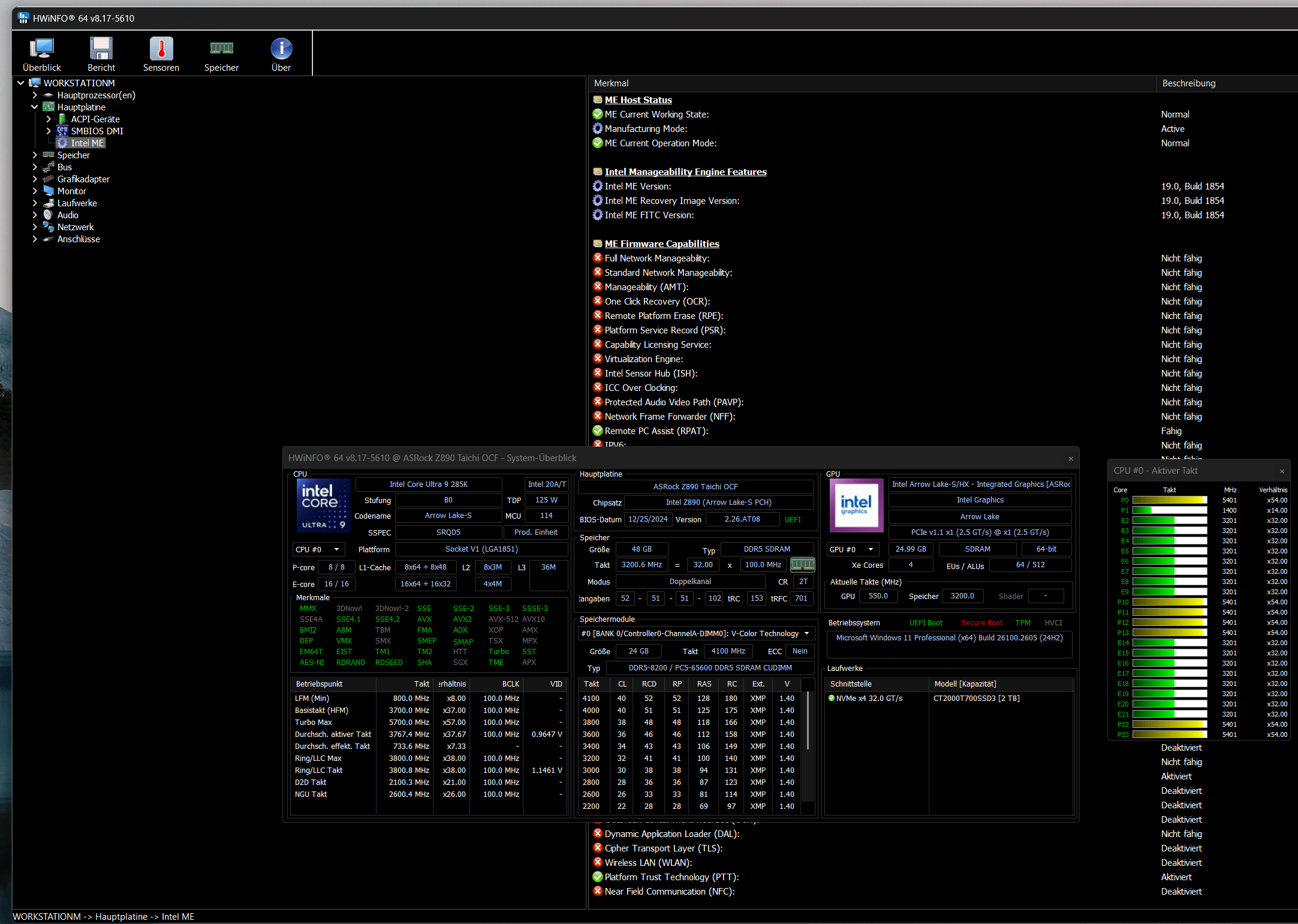Click the HVCI status label
This screenshot has height=924, width=1298.
pos(1053,623)
